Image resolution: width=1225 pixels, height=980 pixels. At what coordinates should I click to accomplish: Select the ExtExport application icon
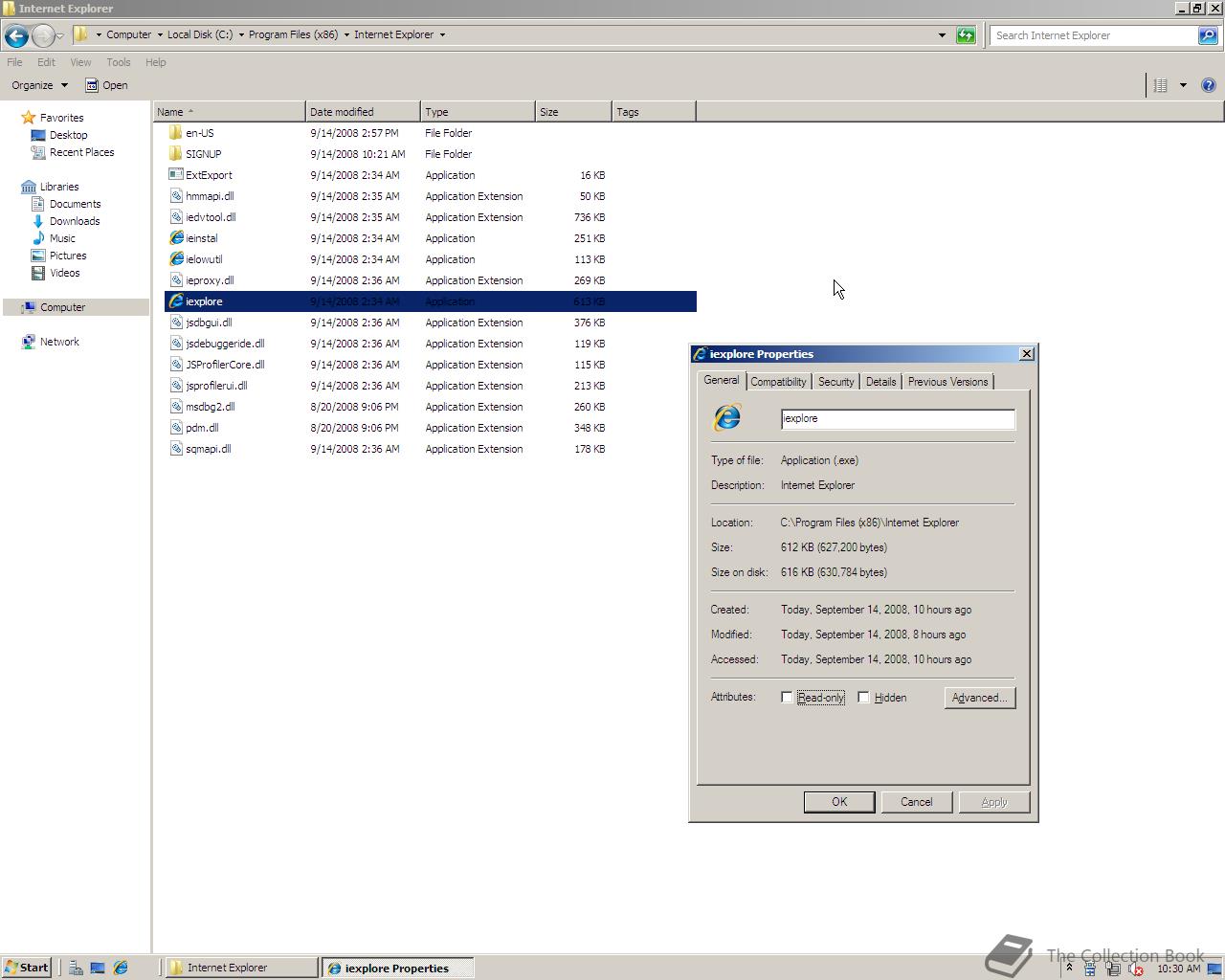point(175,175)
